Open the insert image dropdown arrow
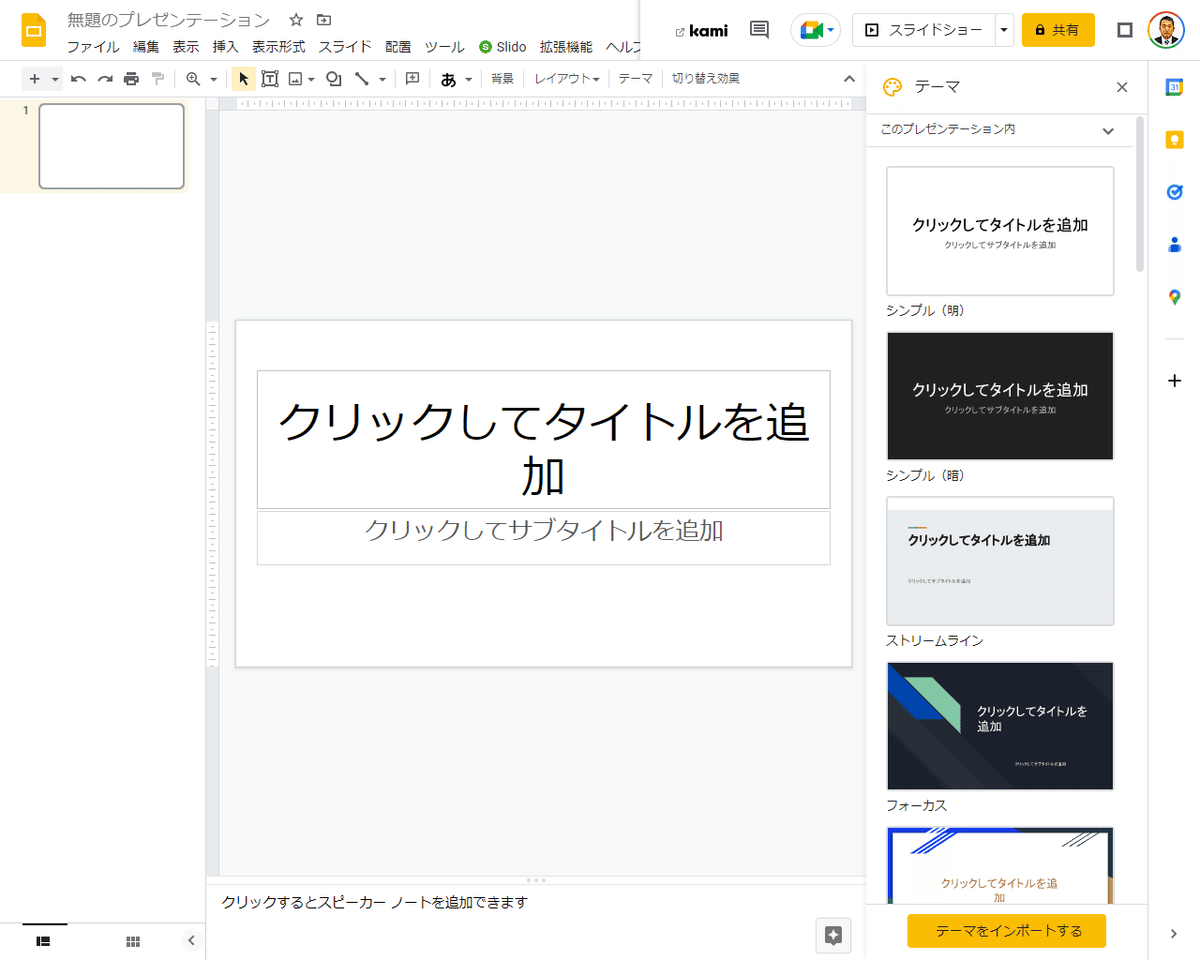 click(311, 79)
